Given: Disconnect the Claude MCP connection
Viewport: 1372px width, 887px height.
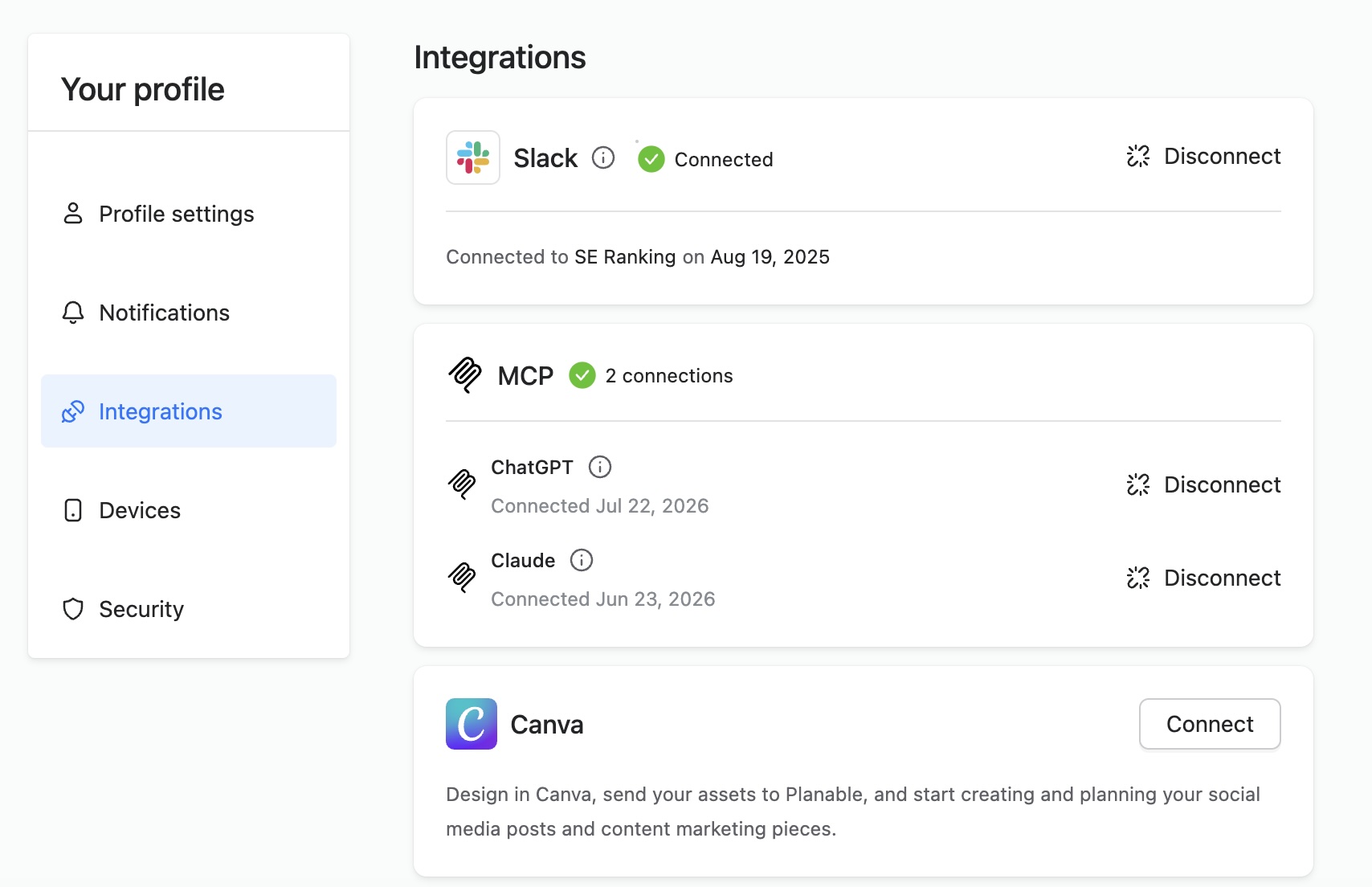Looking at the screenshot, I should click(x=1203, y=578).
